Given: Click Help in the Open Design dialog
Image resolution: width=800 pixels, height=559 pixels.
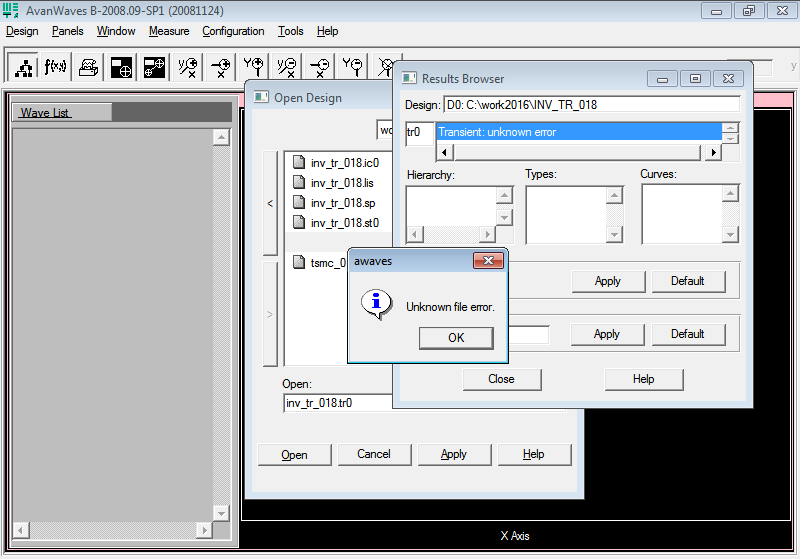Looking at the screenshot, I should tap(534, 454).
